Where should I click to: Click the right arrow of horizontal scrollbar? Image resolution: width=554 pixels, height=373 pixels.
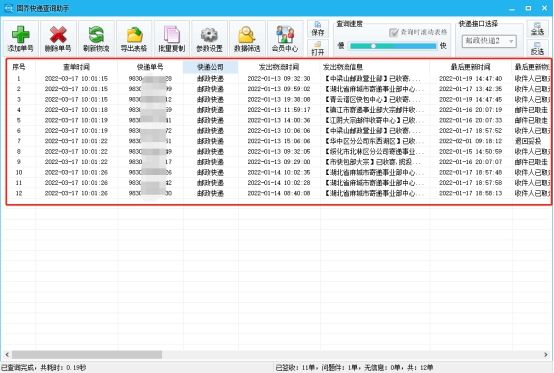point(546,354)
